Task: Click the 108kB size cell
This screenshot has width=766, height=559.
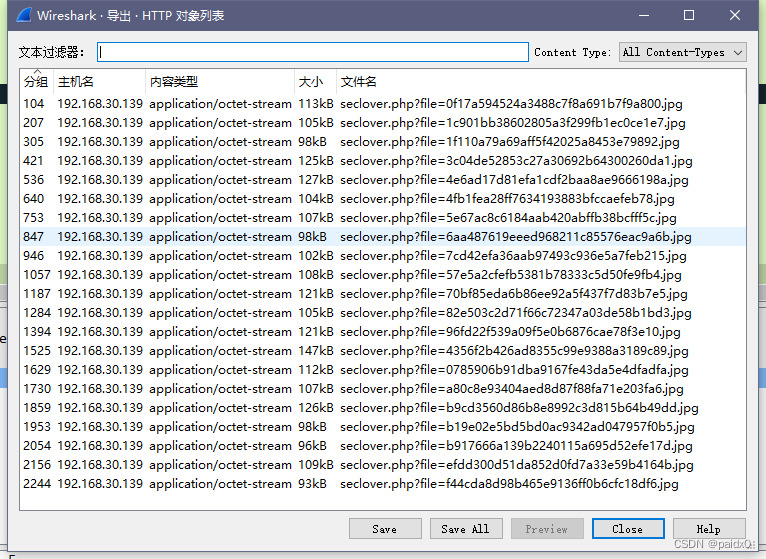Action: point(316,275)
